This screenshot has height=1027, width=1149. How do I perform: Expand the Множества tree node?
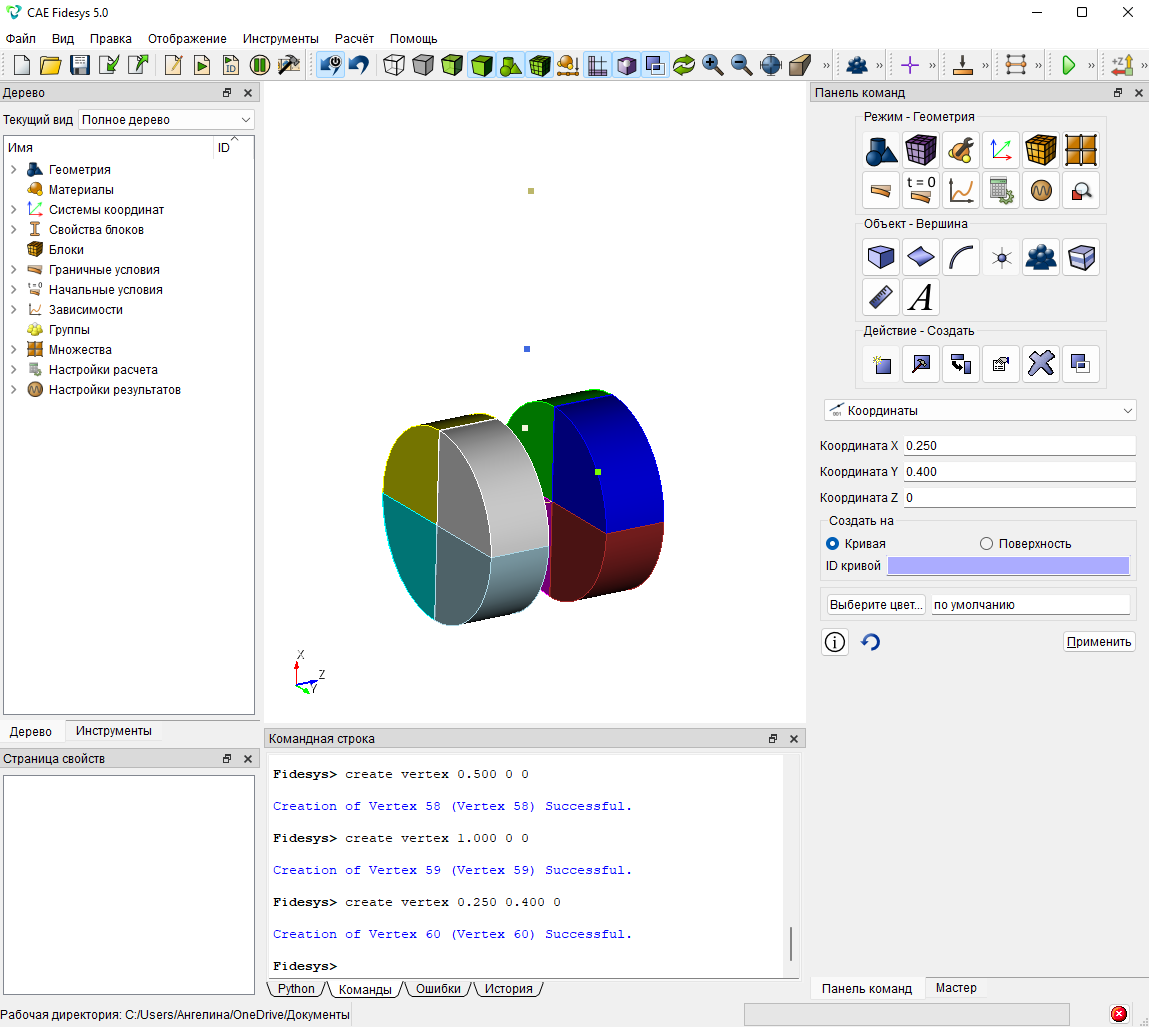coord(13,349)
